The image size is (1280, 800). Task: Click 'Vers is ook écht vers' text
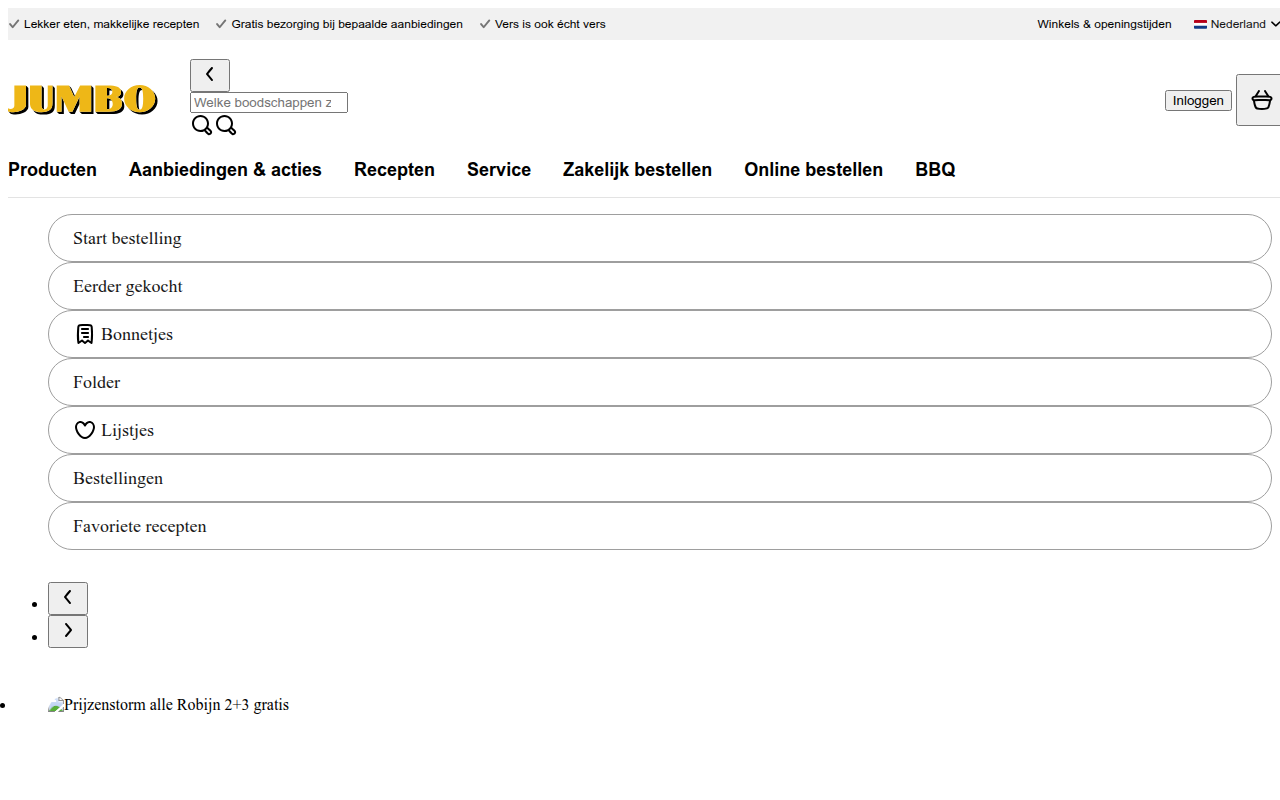pos(550,24)
